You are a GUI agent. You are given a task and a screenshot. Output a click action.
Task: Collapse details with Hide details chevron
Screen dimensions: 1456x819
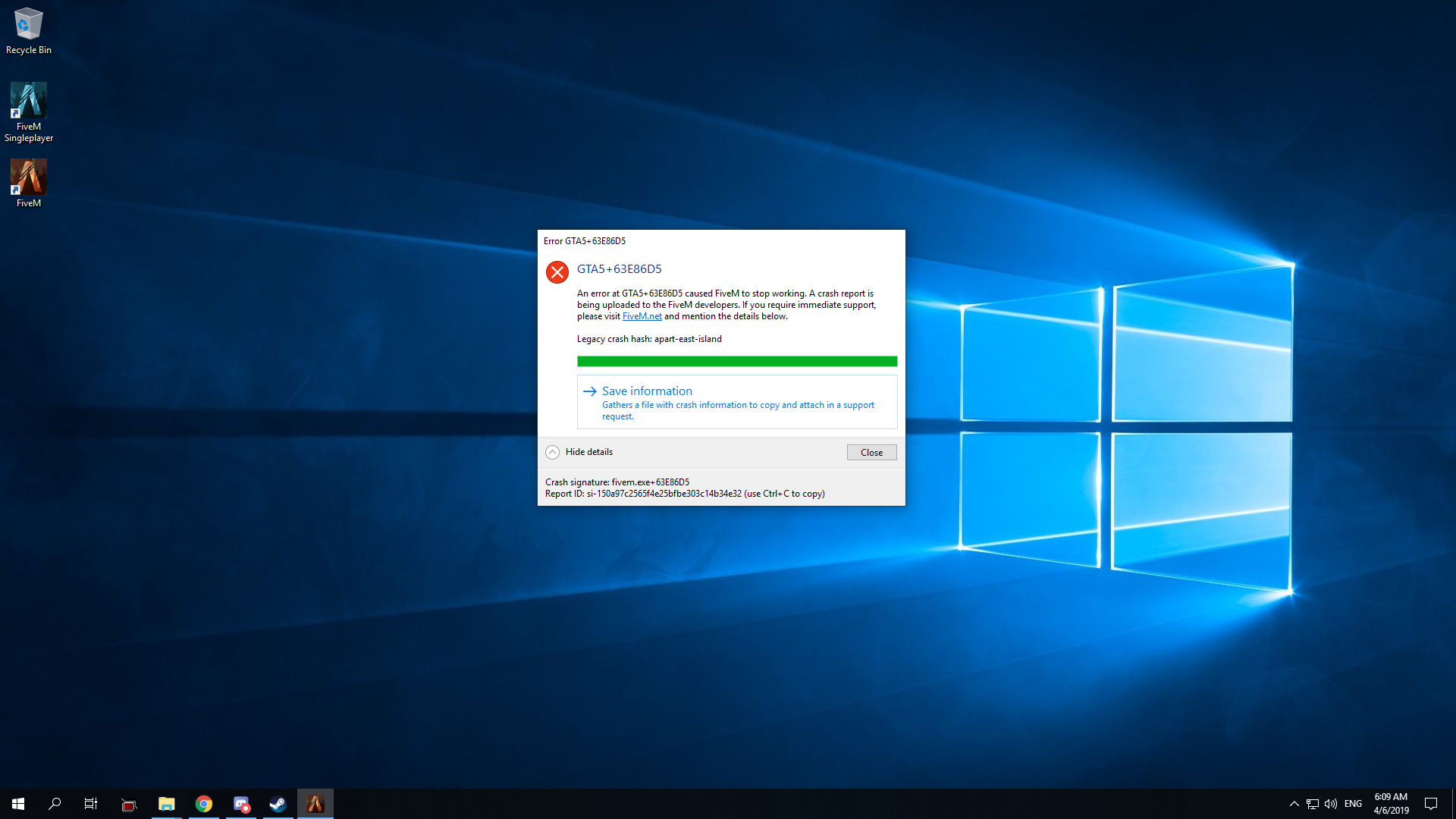point(553,452)
